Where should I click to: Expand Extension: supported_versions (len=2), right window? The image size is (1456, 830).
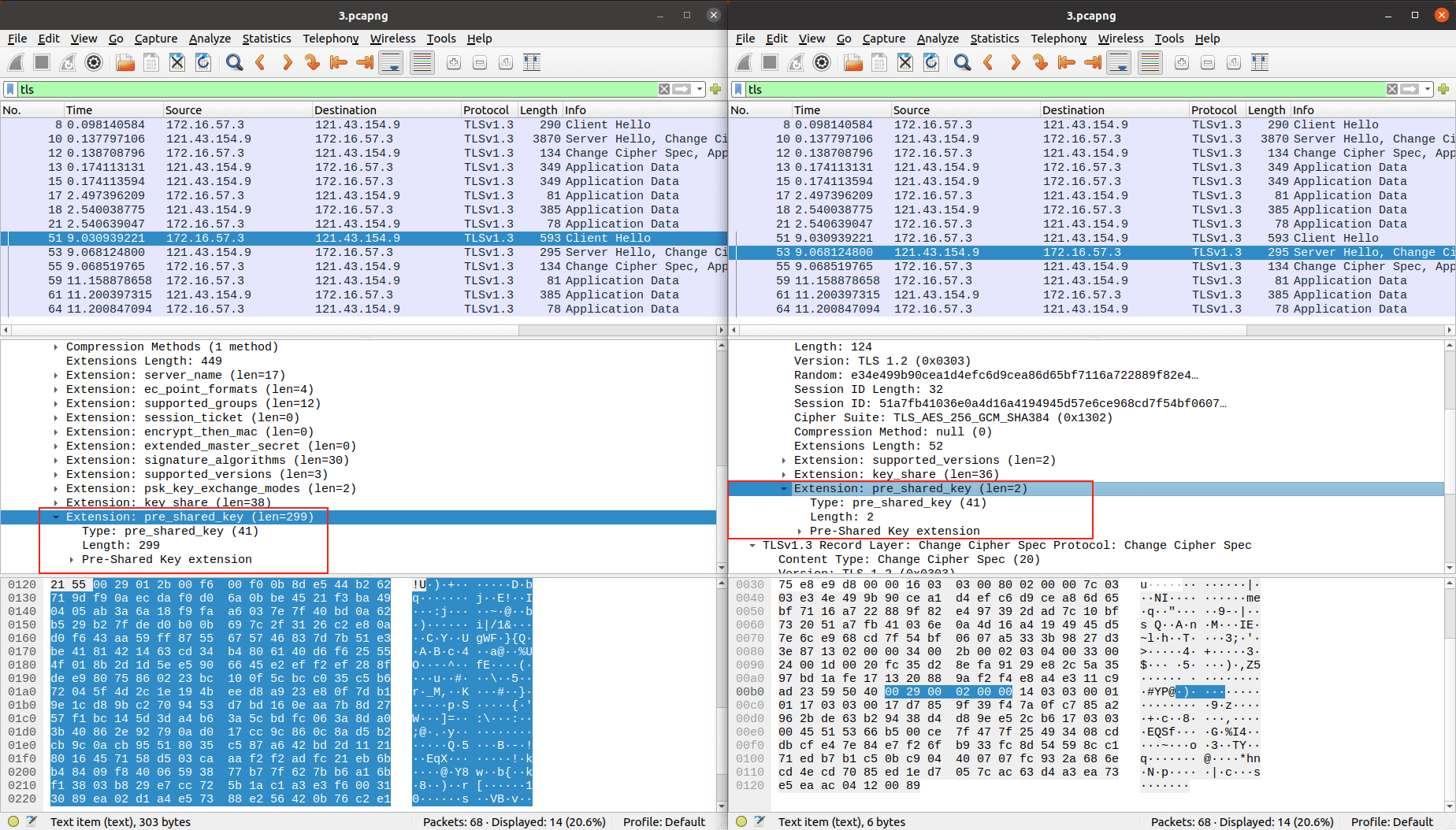(x=783, y=461)
